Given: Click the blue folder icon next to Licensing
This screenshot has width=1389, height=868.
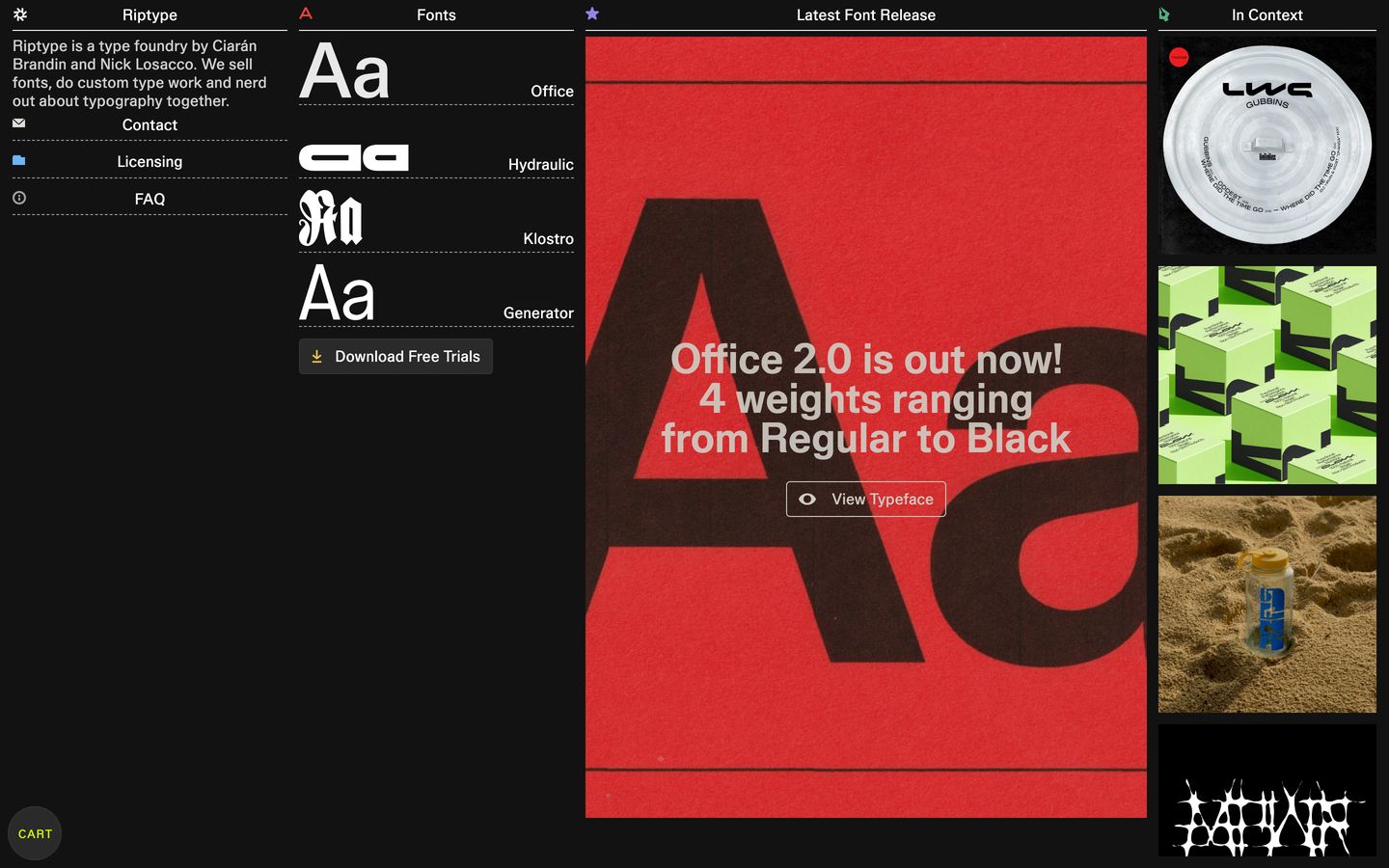Looking at the screenshot, I should 19,160.
